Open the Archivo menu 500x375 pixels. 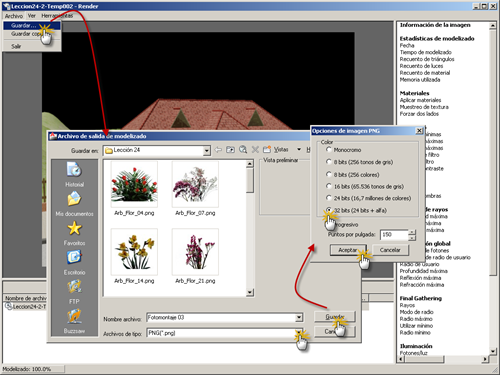pos(14,16)
